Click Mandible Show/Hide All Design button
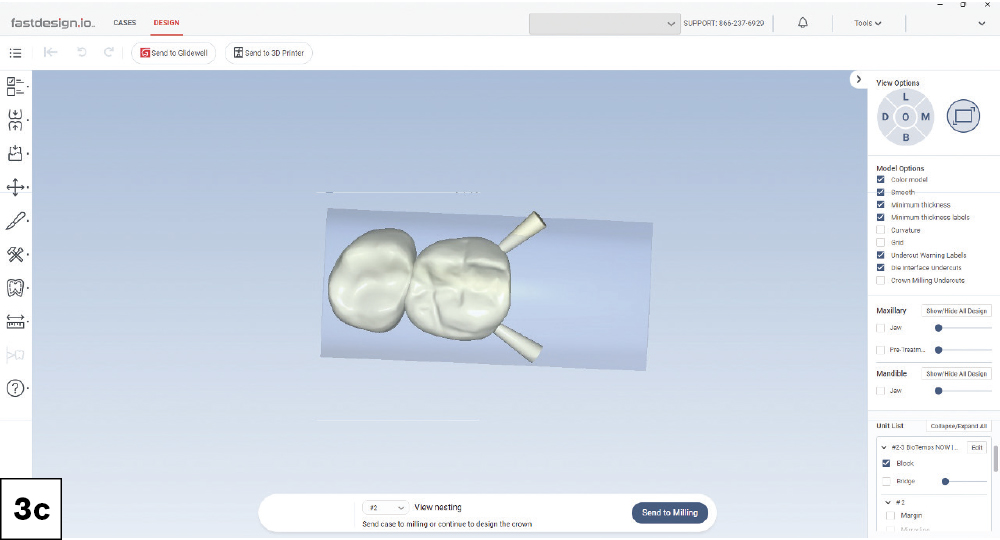The width and height of the screenshot is (1000, 540). (x=956, y=374)
